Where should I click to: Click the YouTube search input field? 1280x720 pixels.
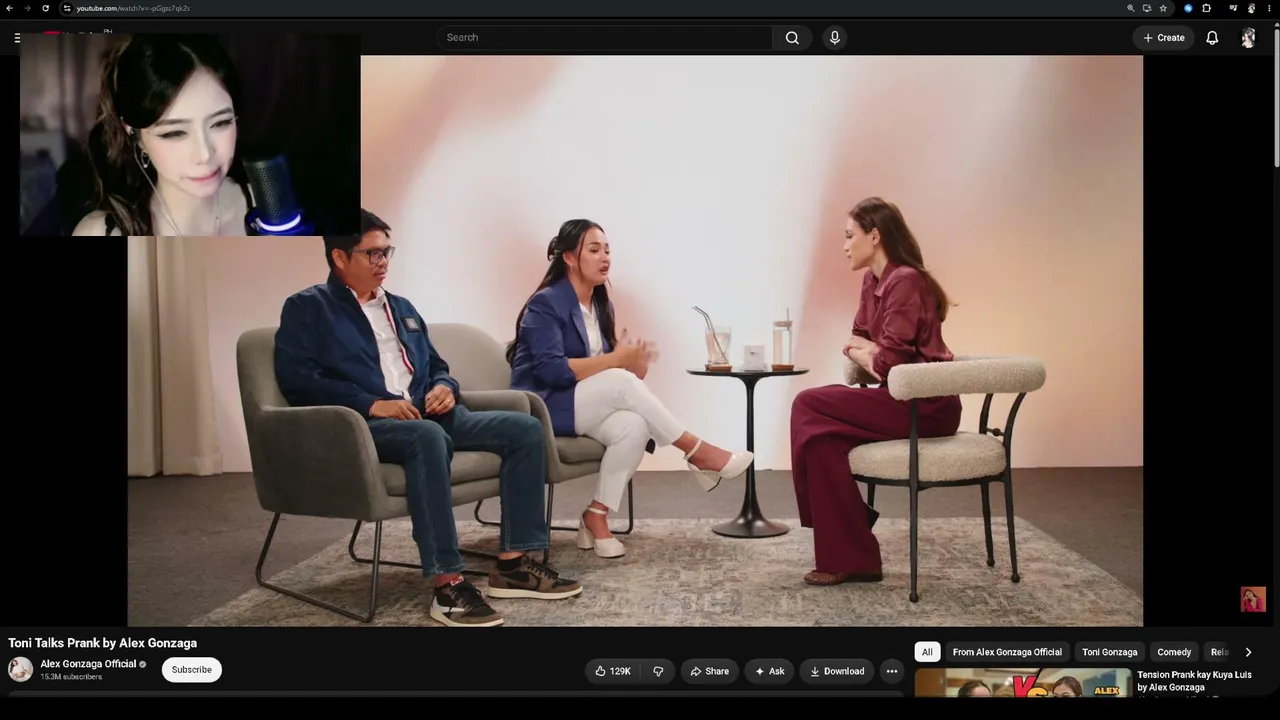point(605,38)
